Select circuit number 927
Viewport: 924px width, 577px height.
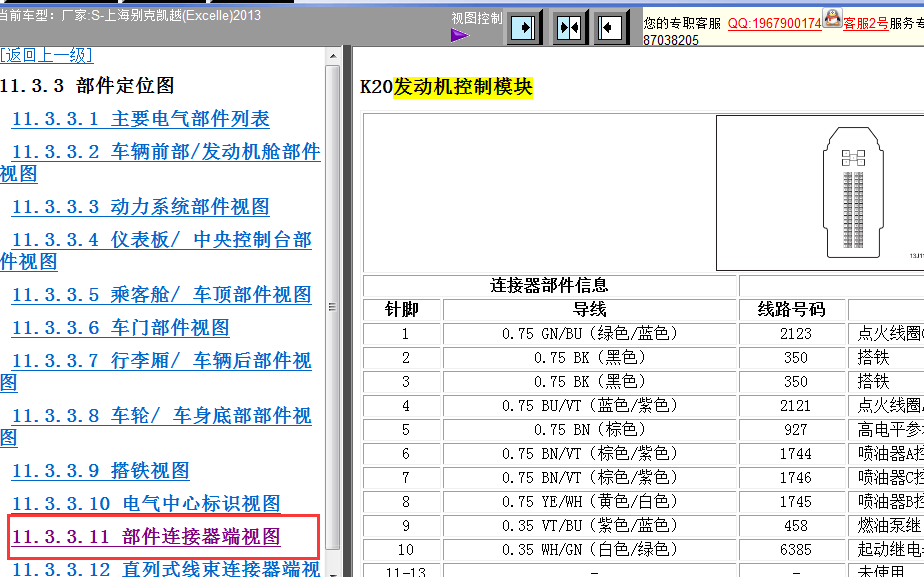click(796, 430)
